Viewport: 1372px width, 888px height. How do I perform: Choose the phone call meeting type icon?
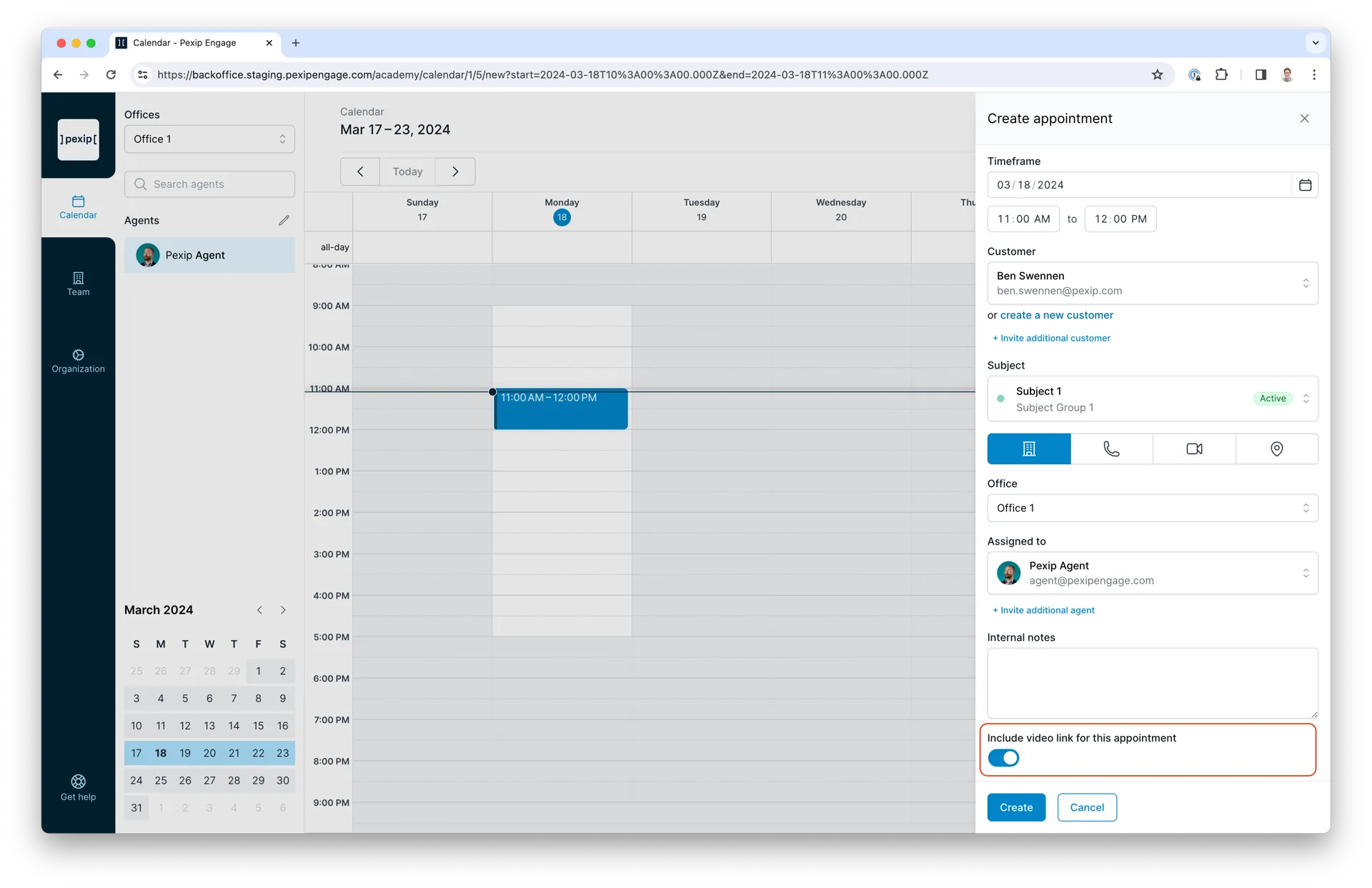coord(1111,449)
